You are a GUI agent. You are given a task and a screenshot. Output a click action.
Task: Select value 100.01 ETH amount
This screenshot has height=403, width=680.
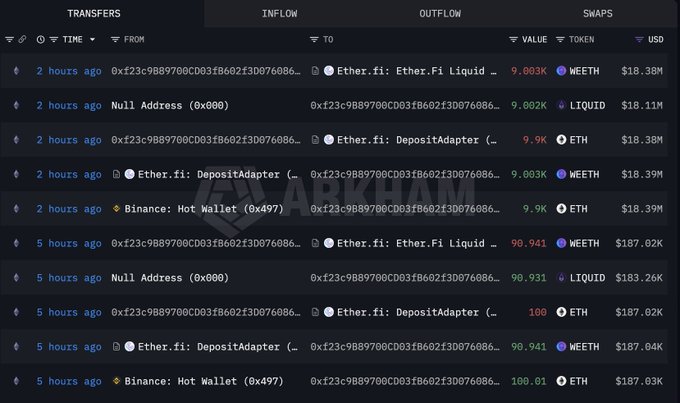pyautogui.click(x=529, y=381)
